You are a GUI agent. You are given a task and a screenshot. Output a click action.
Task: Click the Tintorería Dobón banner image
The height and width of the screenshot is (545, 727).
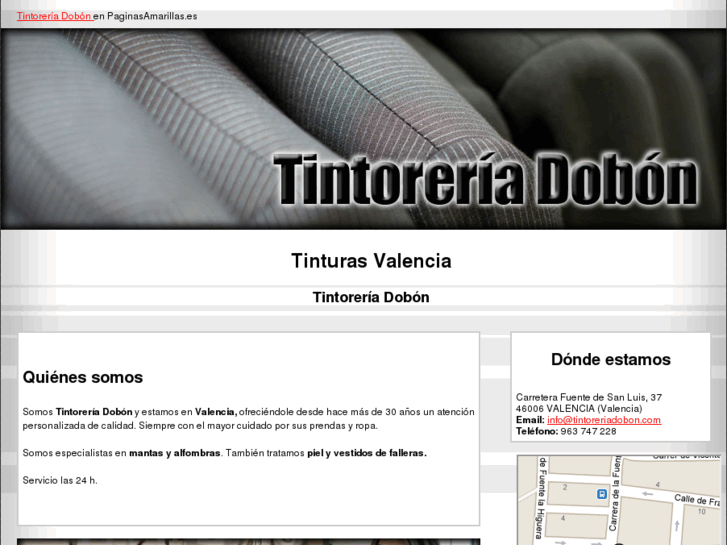(364, 129)
